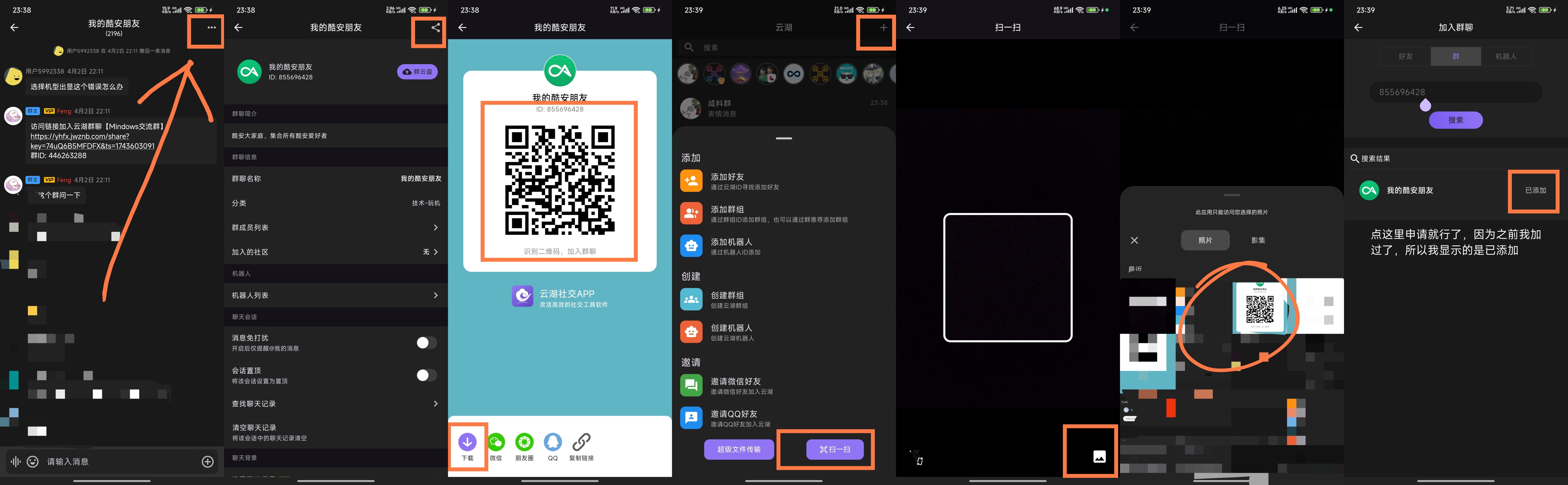Select the 照片 tab in photo picker
This screenshot has width=1568, height=485.
pos(1205,240)
